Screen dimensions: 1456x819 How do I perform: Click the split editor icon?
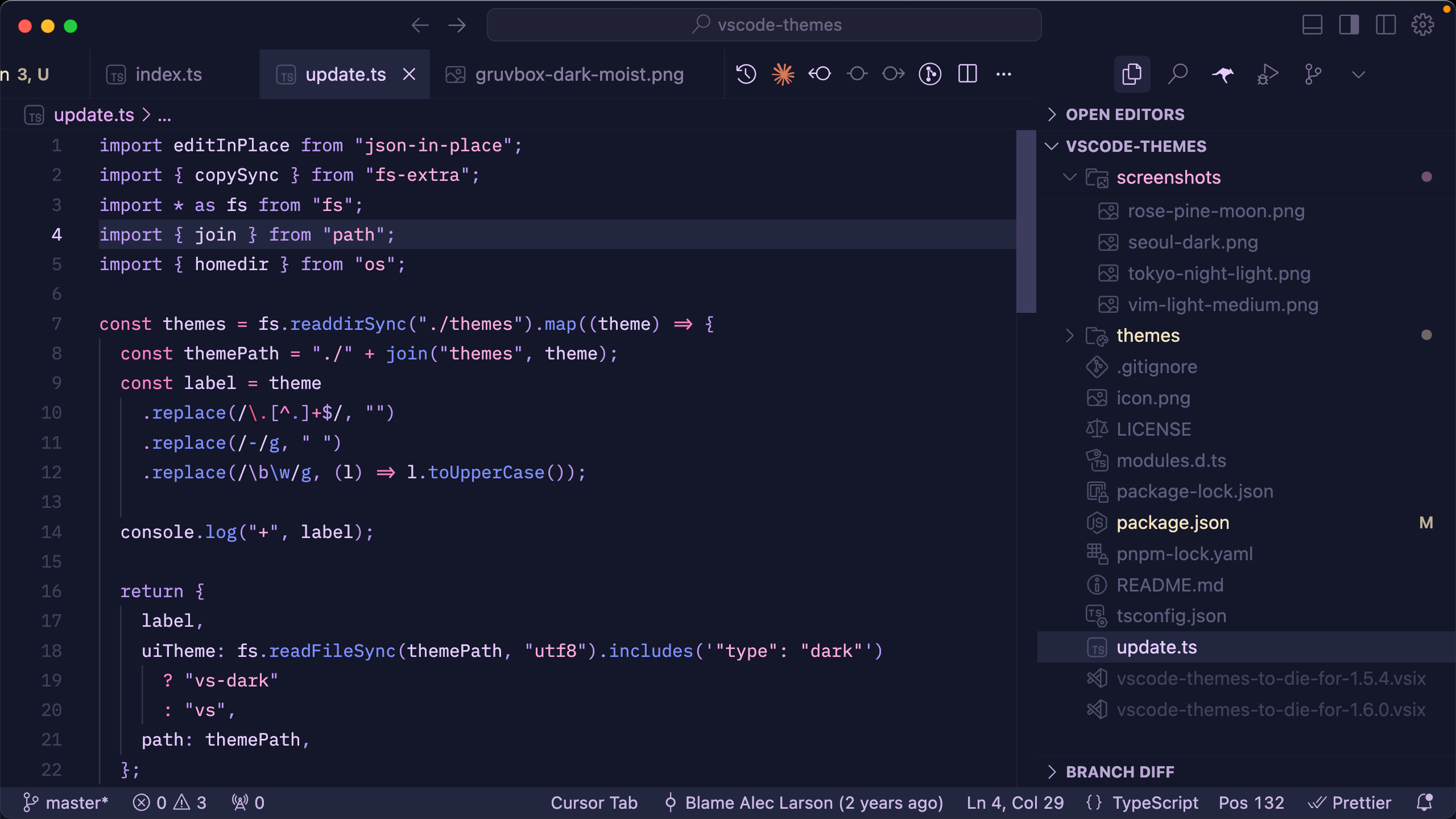(x=967, y=75)
